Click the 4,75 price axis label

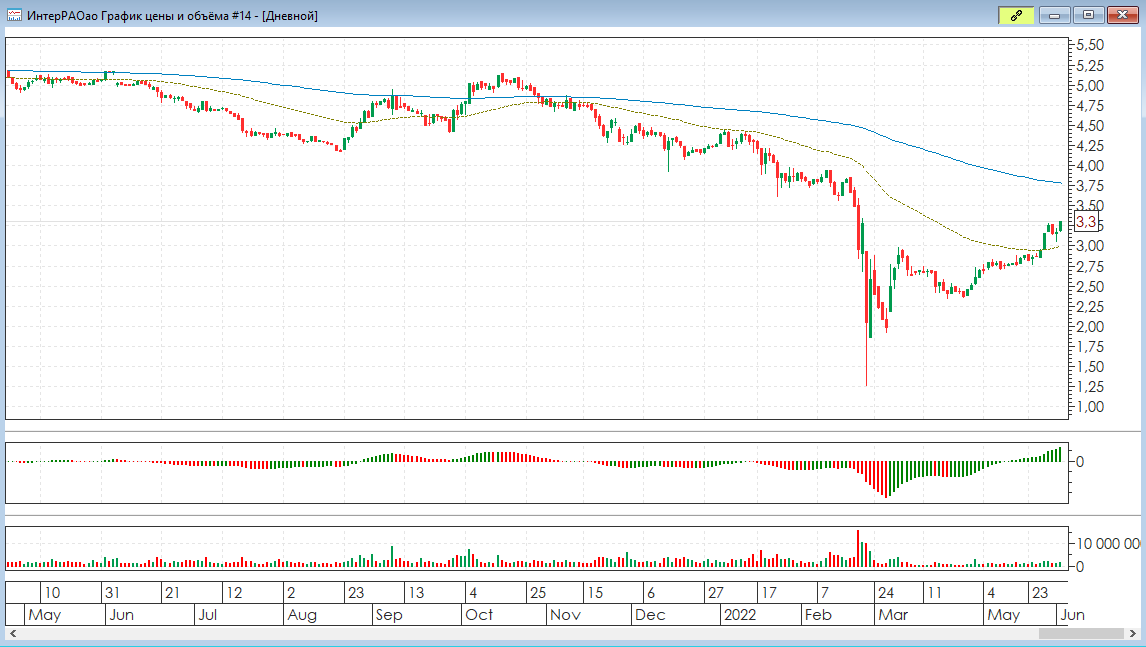(x=1090, y=106)
